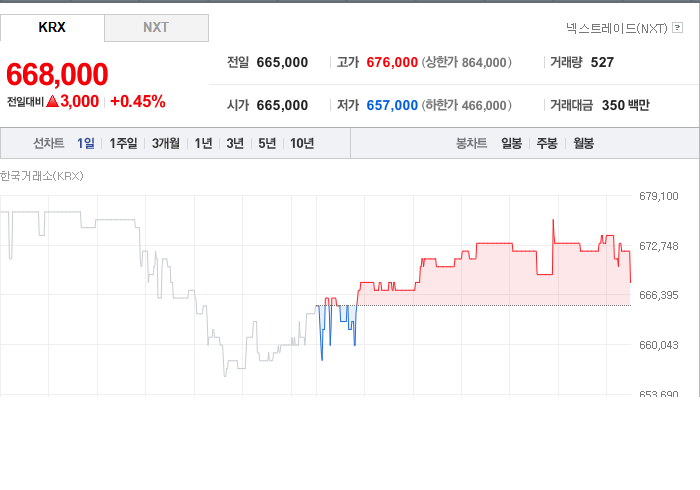The height and width of the screenshot is (490, 700).
Task: Click the 한국거래소(KRX) chart caption
Action: tap(42, 176)
